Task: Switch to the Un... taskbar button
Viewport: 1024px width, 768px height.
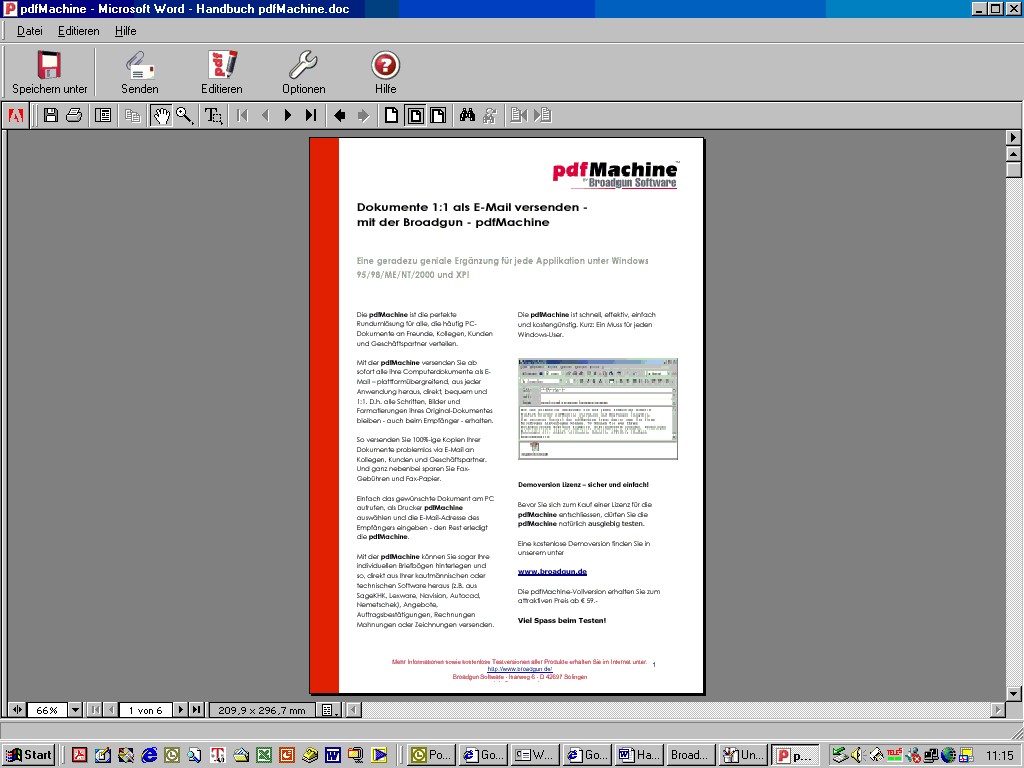Action: pos(743,756)
